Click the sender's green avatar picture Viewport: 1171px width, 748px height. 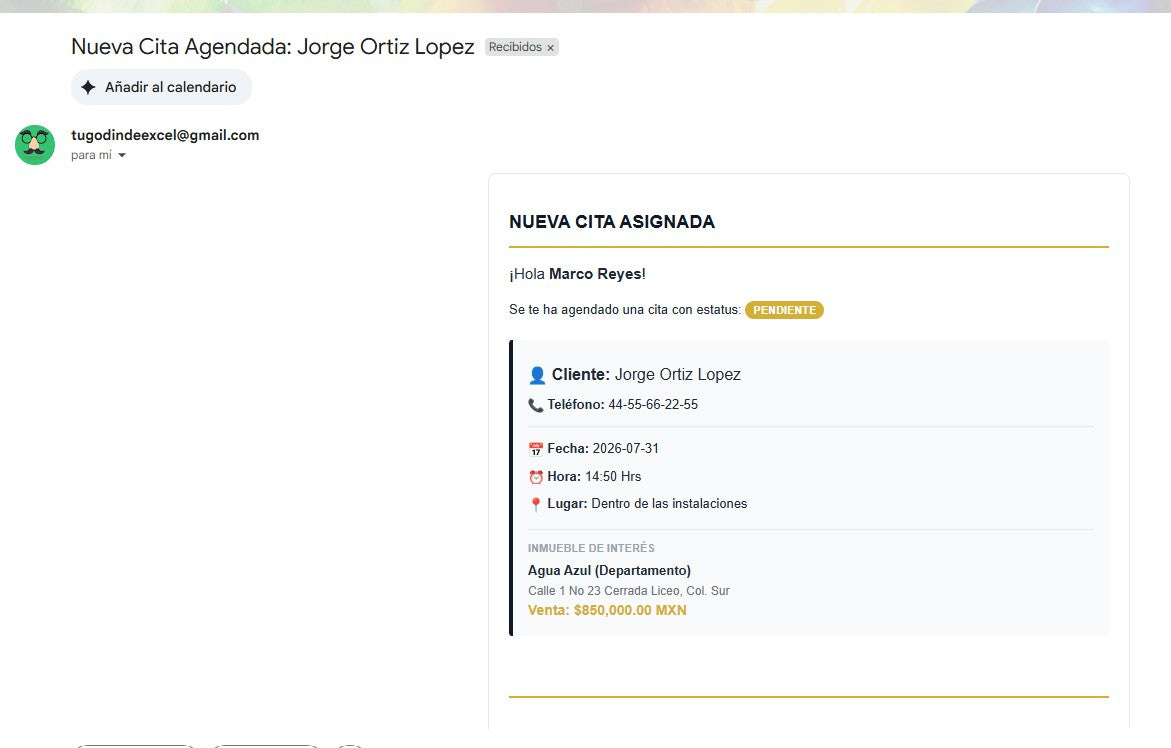[x=35, y=145]
